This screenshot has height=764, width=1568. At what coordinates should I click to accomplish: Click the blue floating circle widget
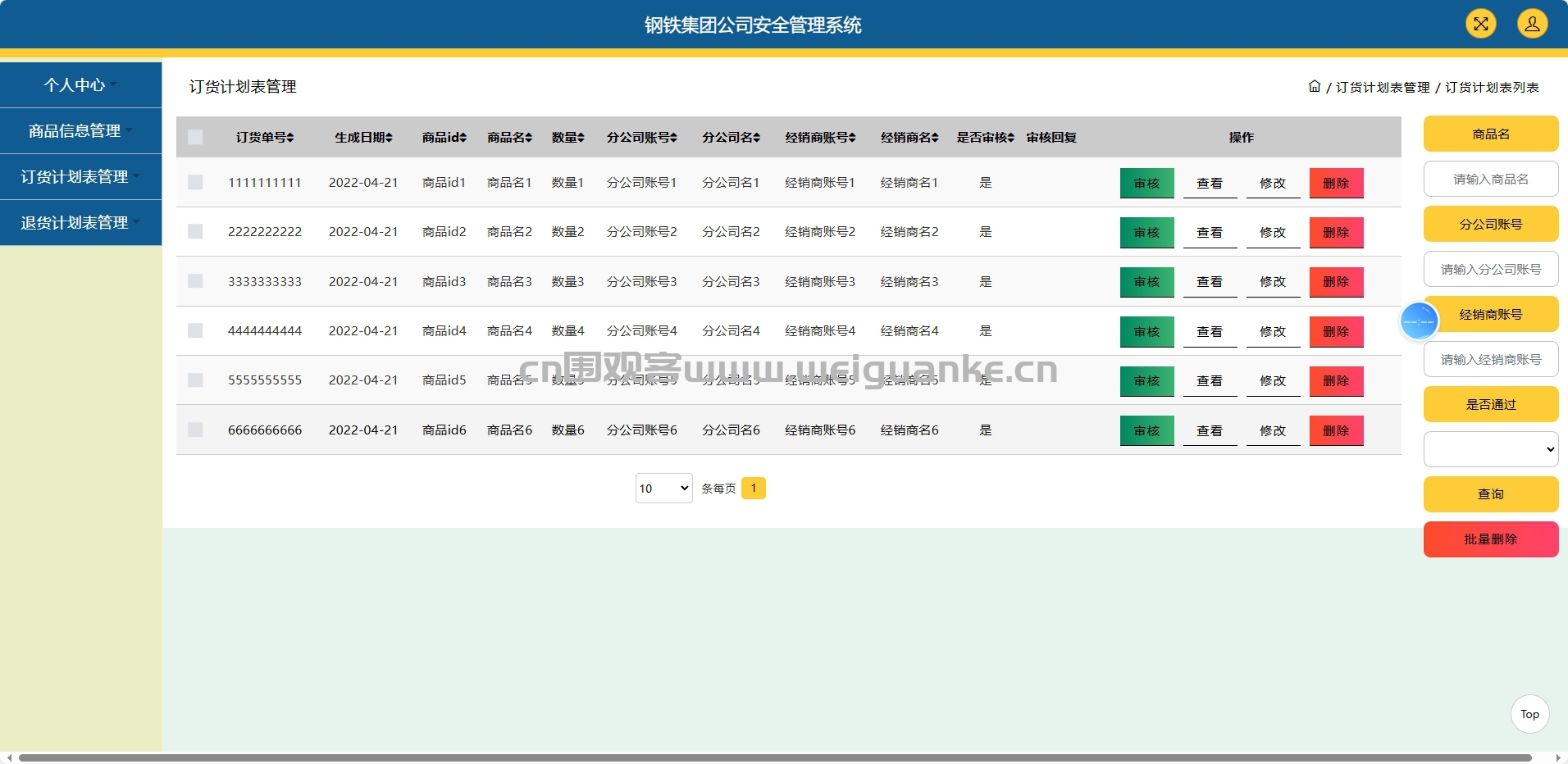coord(1419,321)
